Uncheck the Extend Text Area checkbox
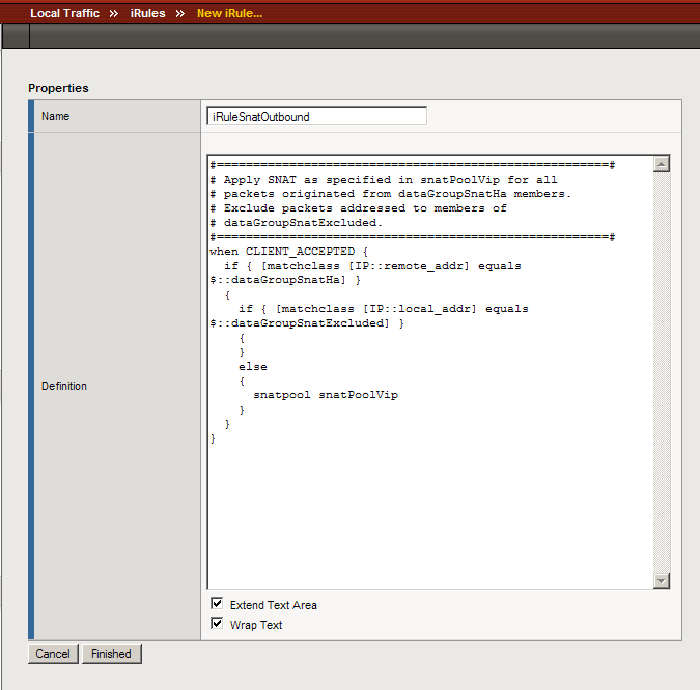 coord(217,604)
